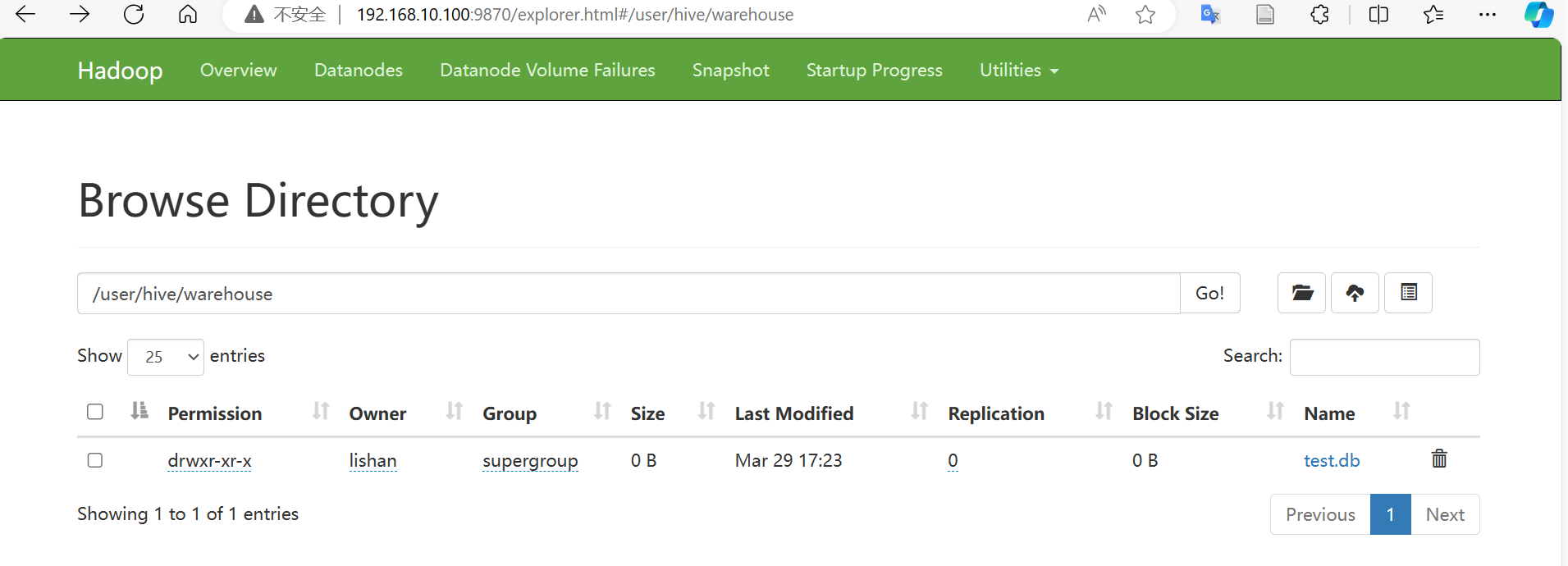Click the browser refresh icon
1568x566 pixels.
(x=134, y=14)
